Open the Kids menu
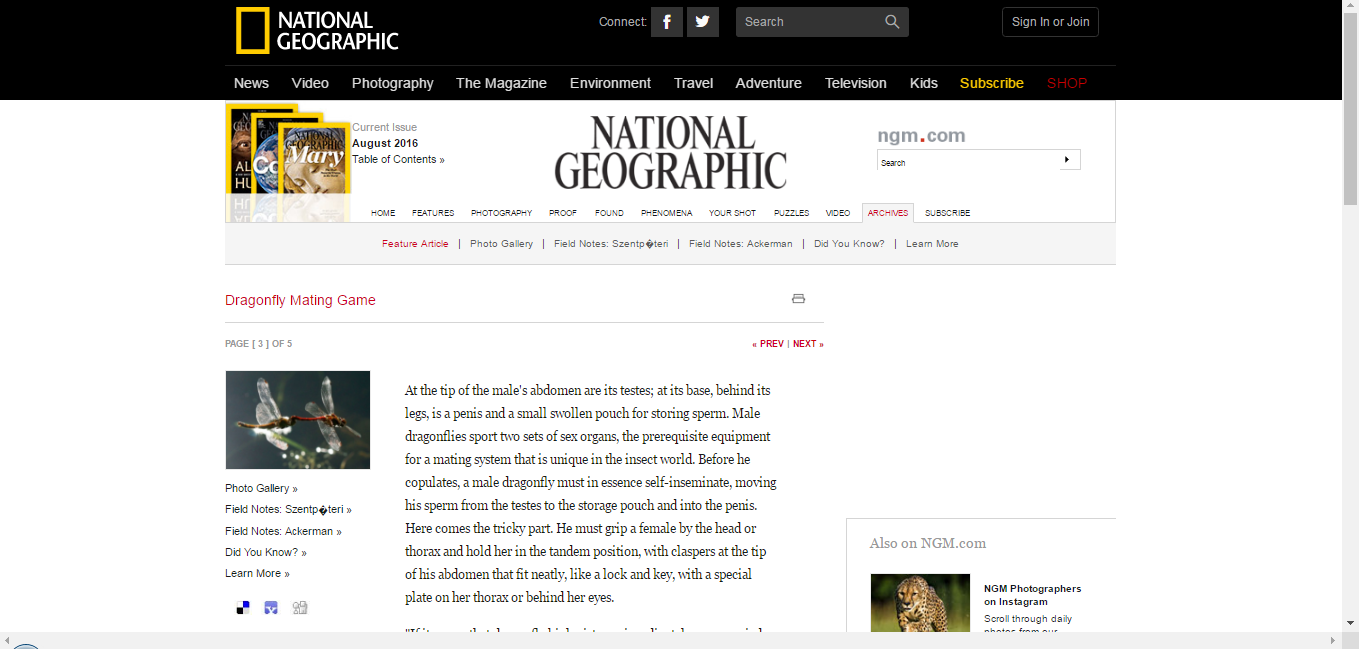 pyautogui.click(x=924, y=83)
